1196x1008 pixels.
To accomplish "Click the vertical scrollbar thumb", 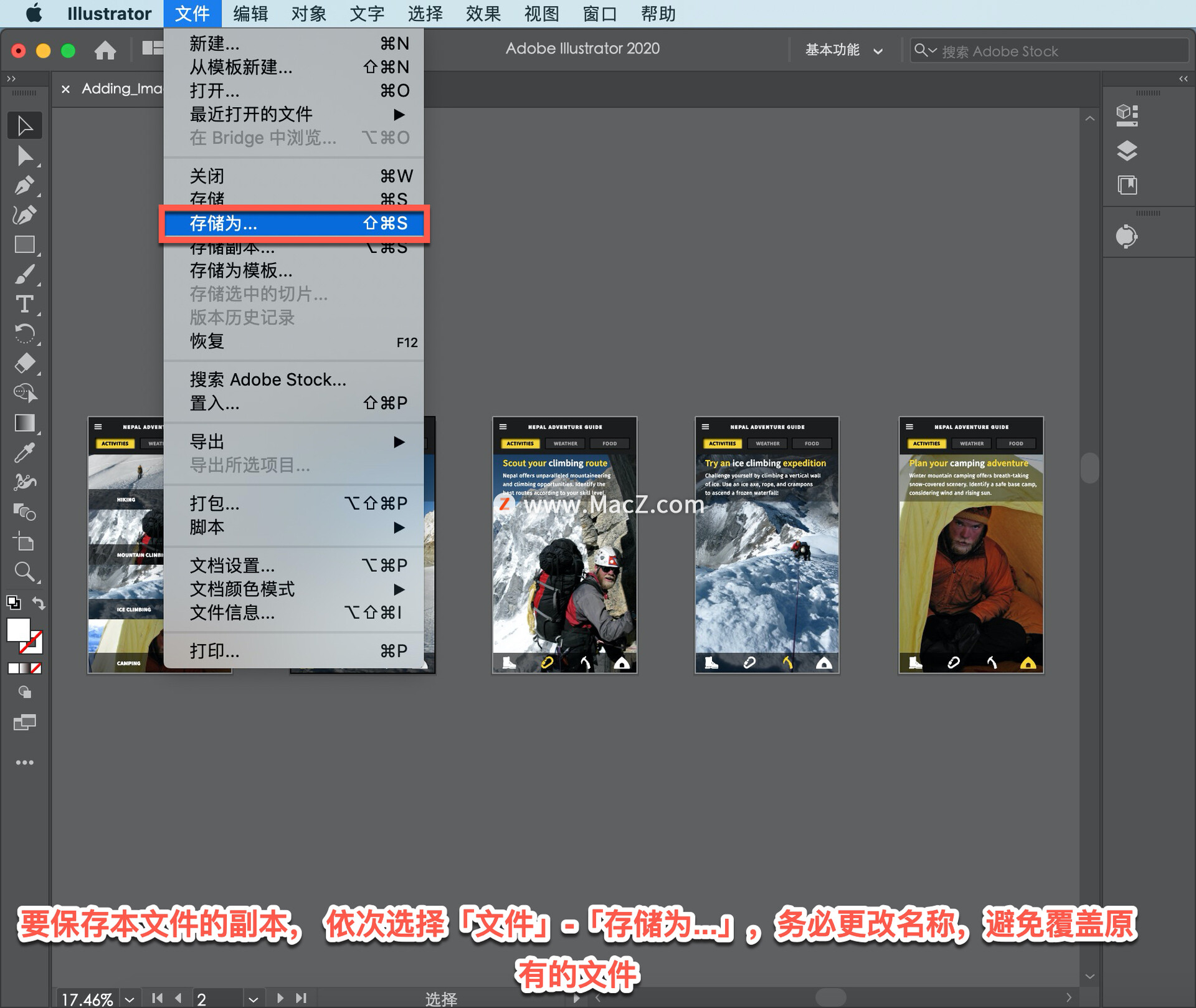I will coord(1089,467).
